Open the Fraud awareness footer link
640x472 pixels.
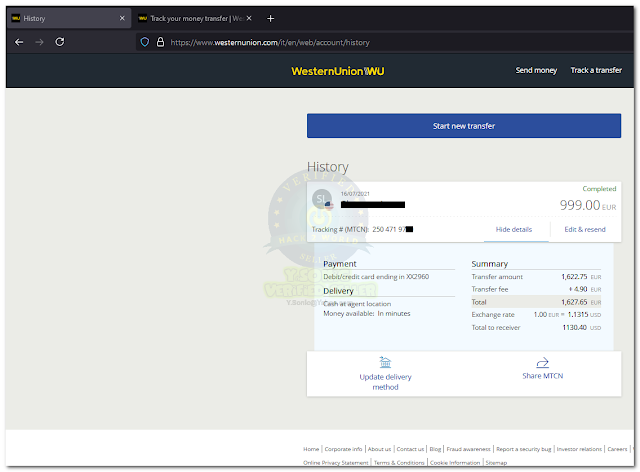coord(469,449)
